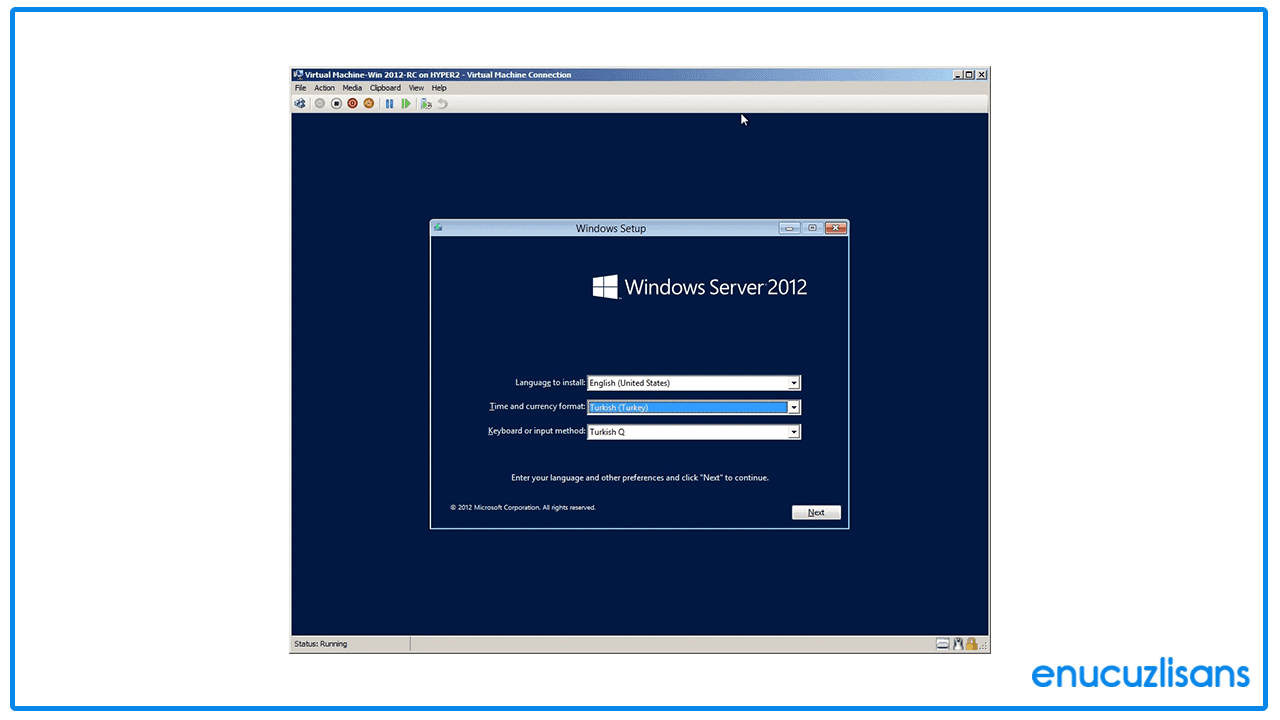Open the Media menu
1280x720 pixels.
pos(352,88)
